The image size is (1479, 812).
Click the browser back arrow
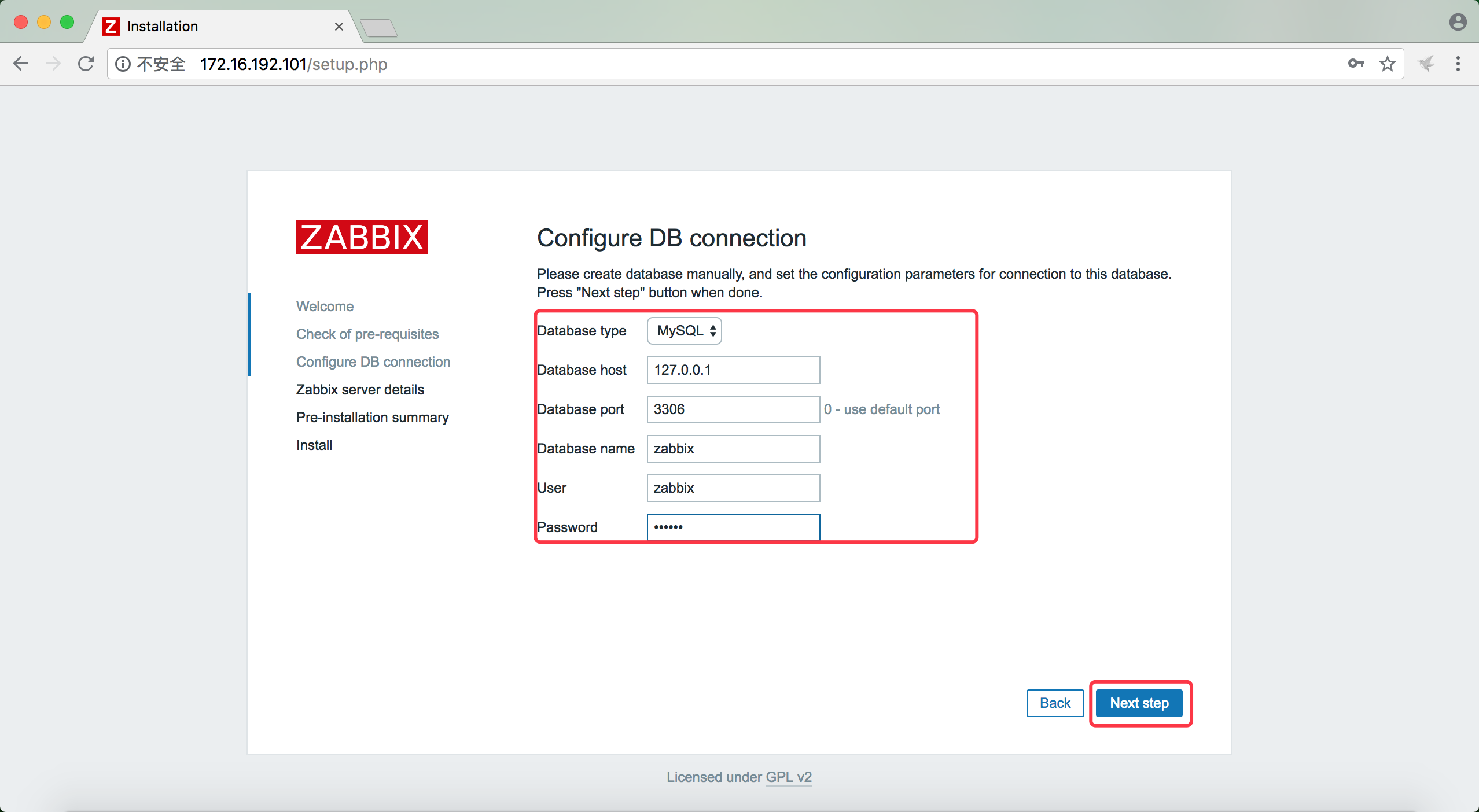tap(21, 64)
